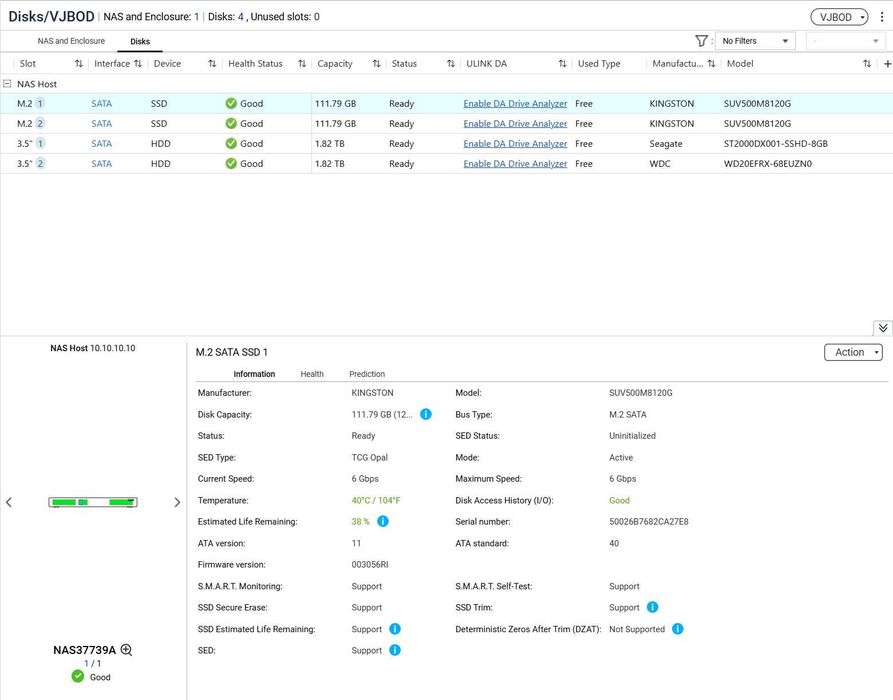
Task: Click the info icon beside SED Support
Action: [x=395, y=650]
